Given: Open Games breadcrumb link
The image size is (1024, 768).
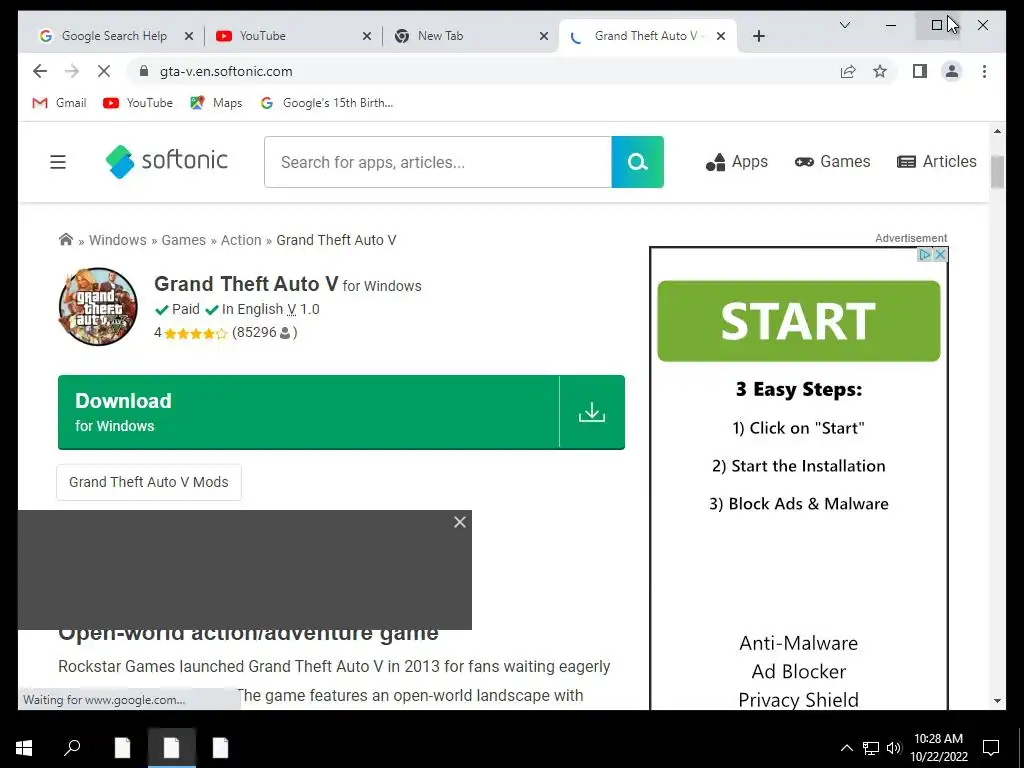Looking at the screenshot, I should pos(184,240).
